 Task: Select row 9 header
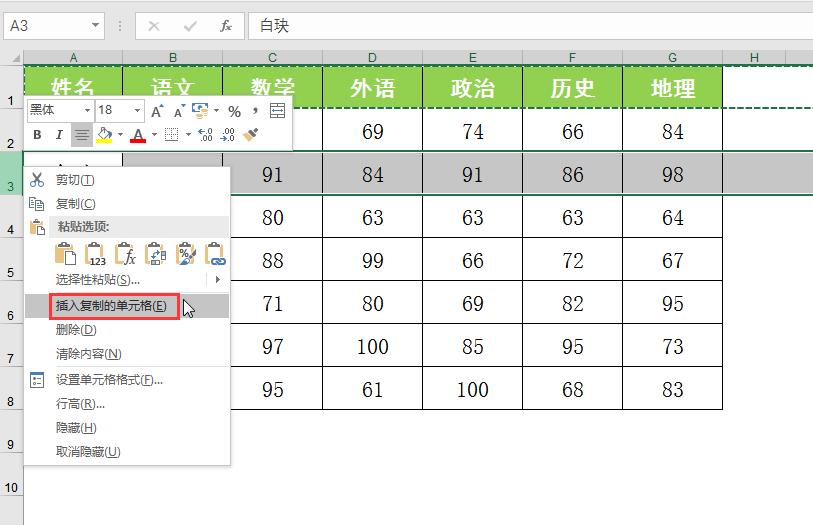coord(11,432)
